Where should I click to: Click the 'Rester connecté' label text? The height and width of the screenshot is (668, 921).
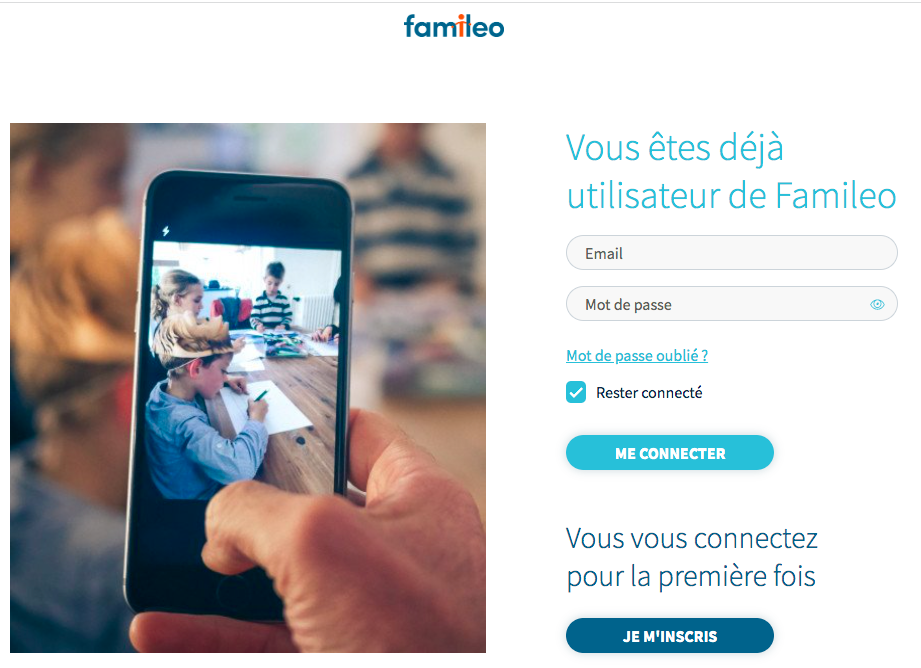[649, 392]
